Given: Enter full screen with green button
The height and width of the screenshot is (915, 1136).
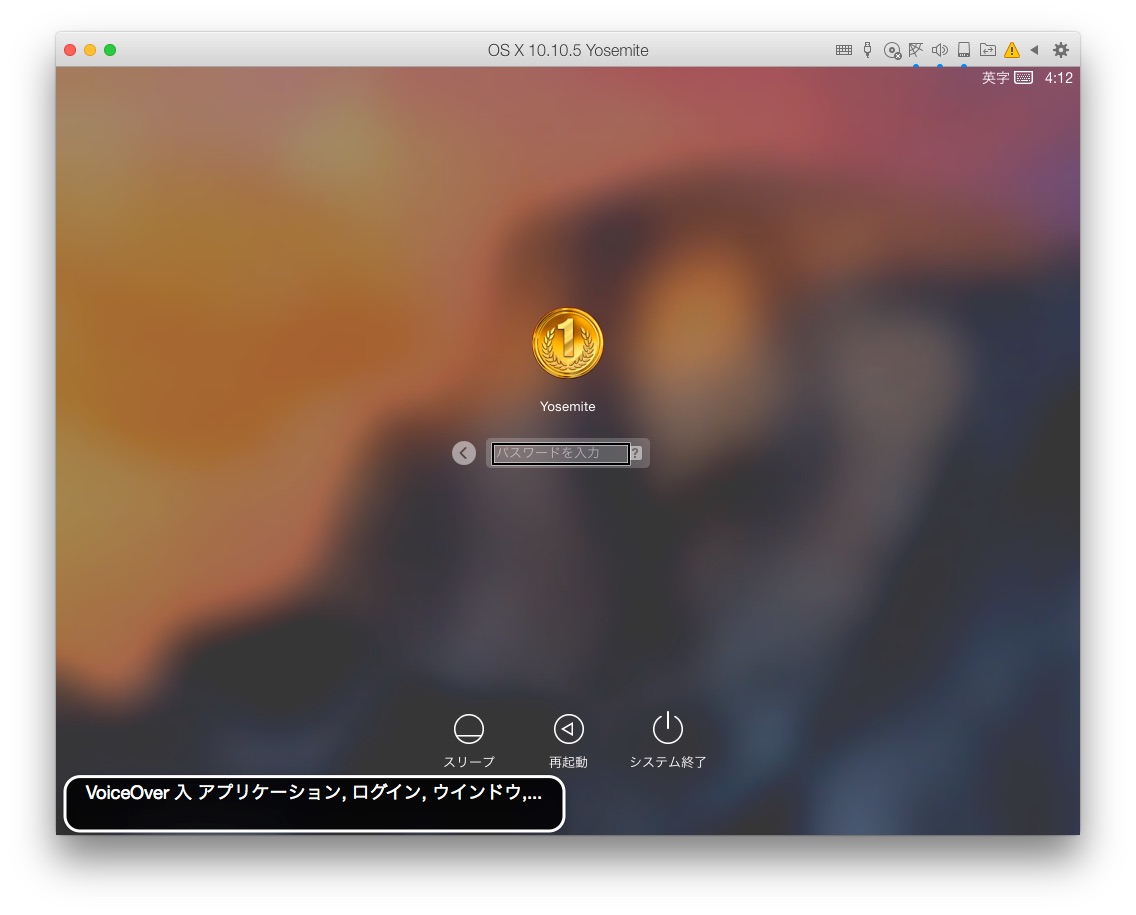Looking at the screenshot, I should pos(110,50).
